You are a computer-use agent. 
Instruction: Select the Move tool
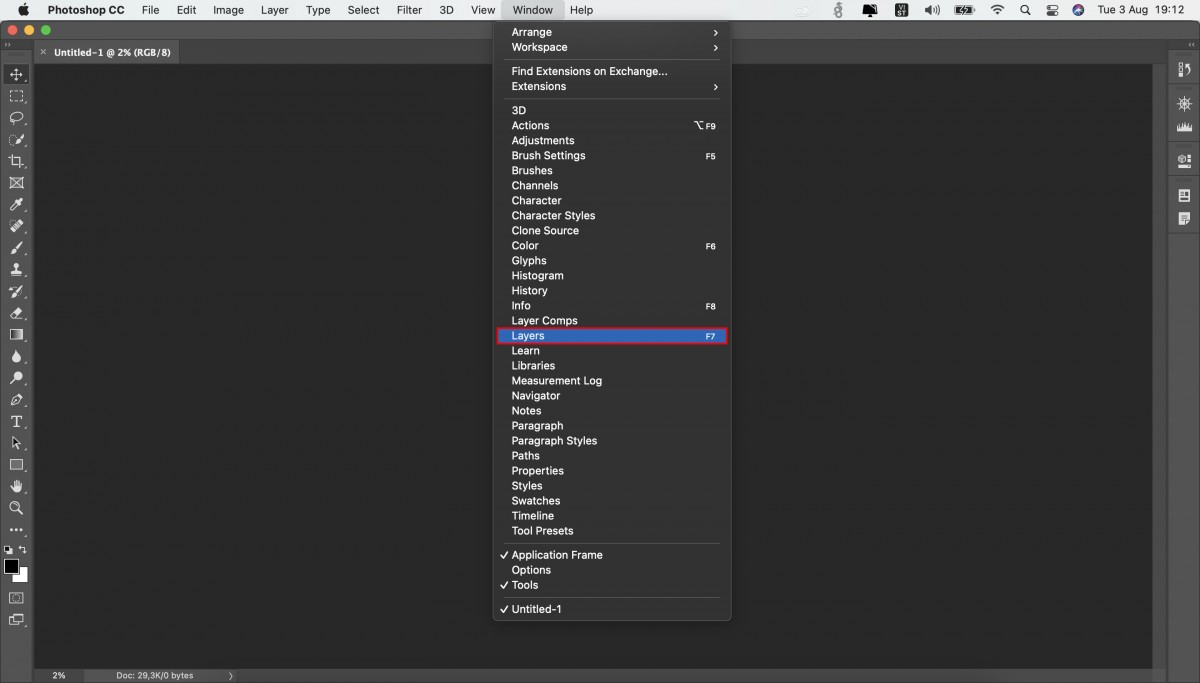16,75
